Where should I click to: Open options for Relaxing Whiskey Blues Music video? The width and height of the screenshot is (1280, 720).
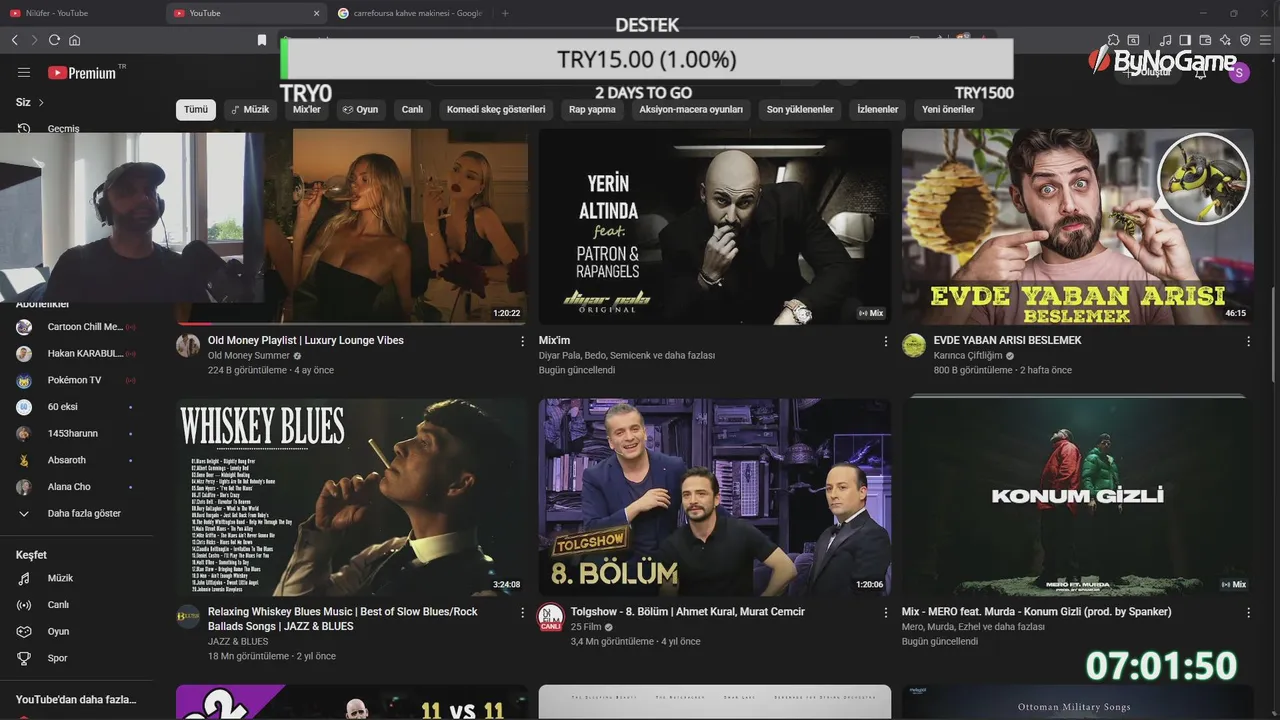click(522, 612)
